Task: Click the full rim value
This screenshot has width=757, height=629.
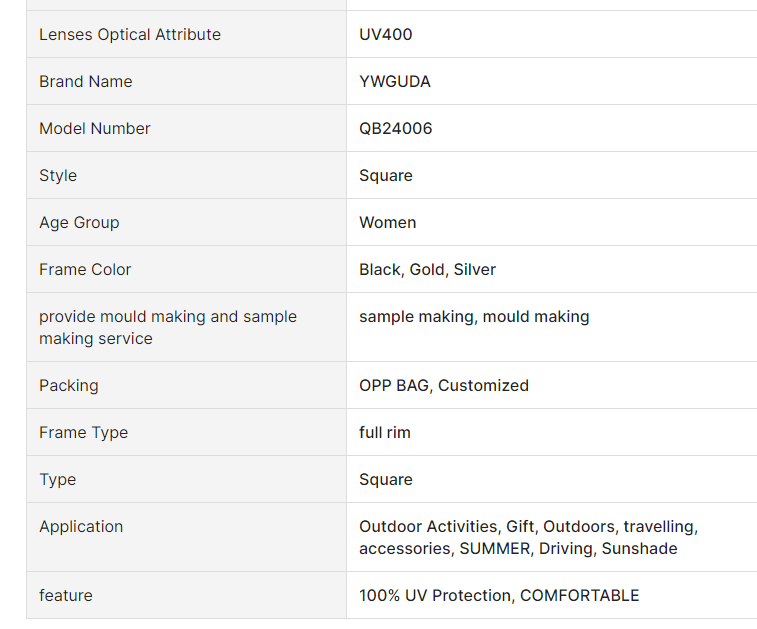Action: click(x=385, y=433)
